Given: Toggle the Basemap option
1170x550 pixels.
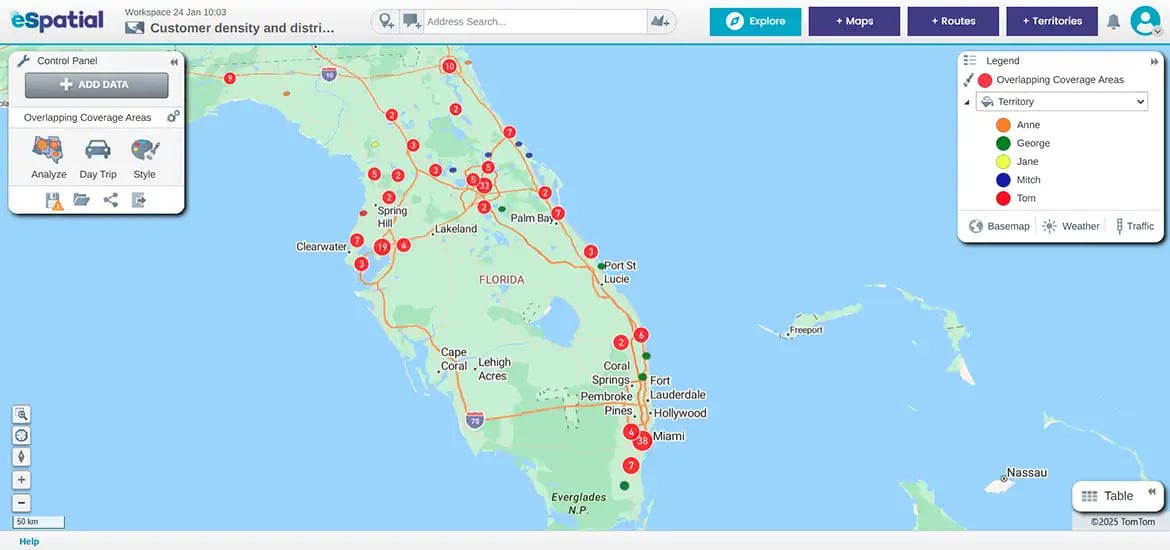Looking at the screenshot, I should (x=999, y=226).
